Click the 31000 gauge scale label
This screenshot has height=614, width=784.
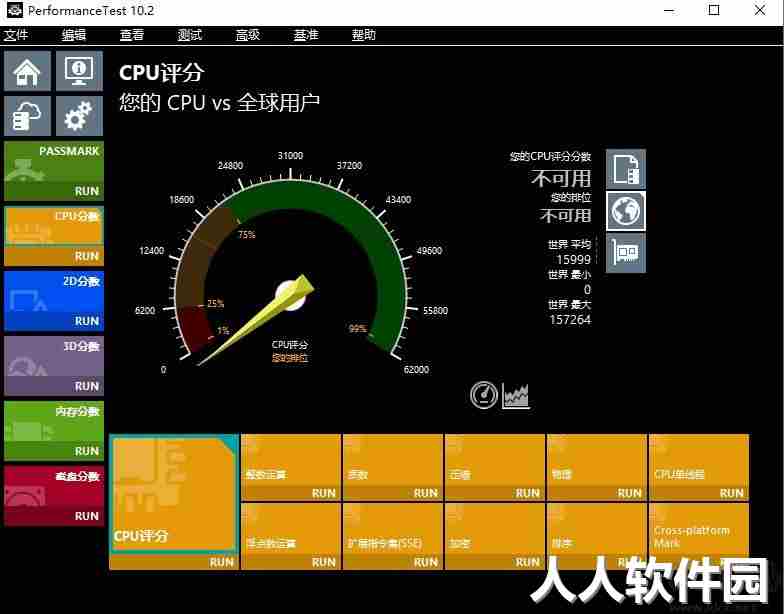coord(290,156)
